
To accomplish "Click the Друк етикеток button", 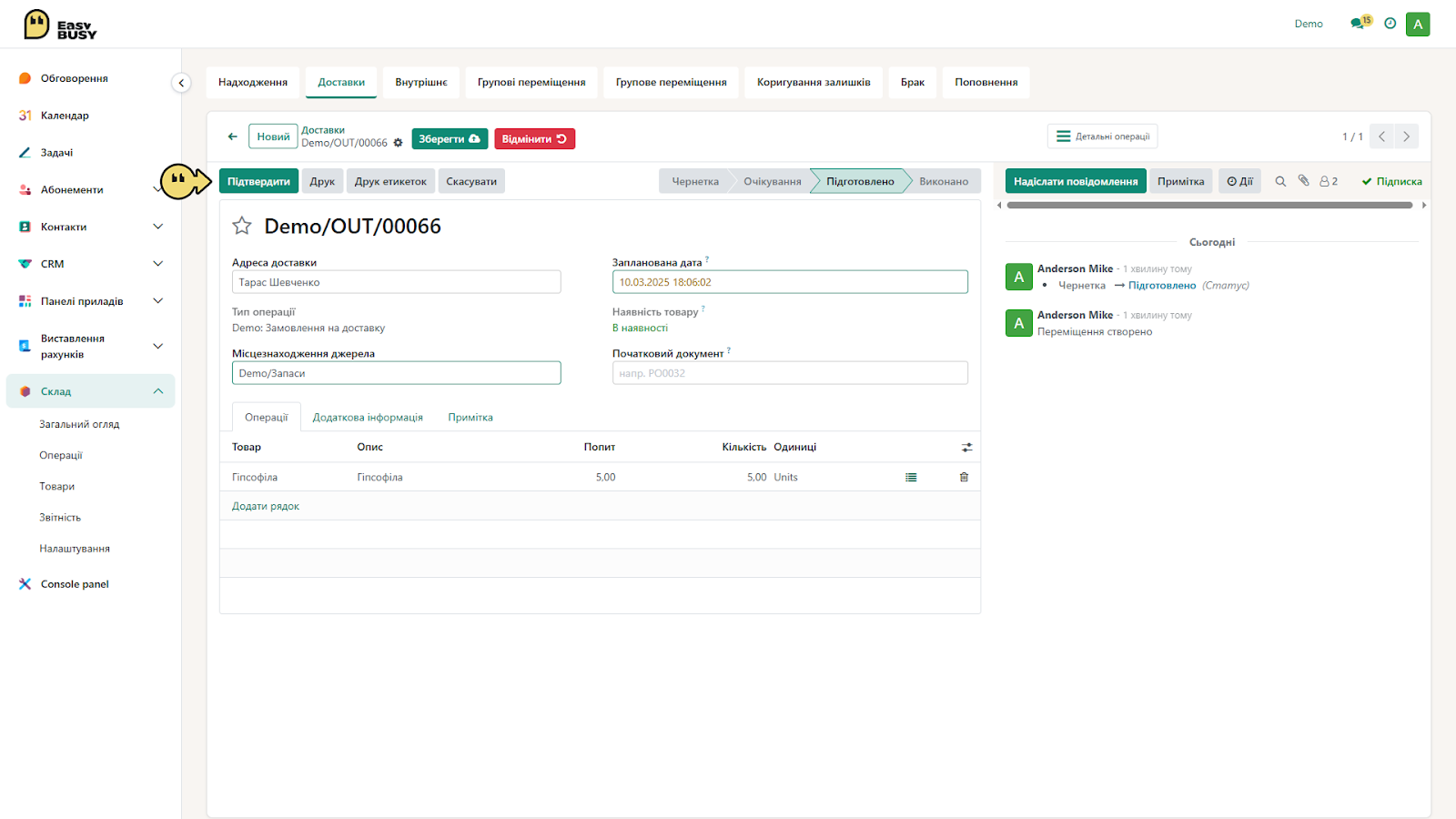I will coord(390,181).
